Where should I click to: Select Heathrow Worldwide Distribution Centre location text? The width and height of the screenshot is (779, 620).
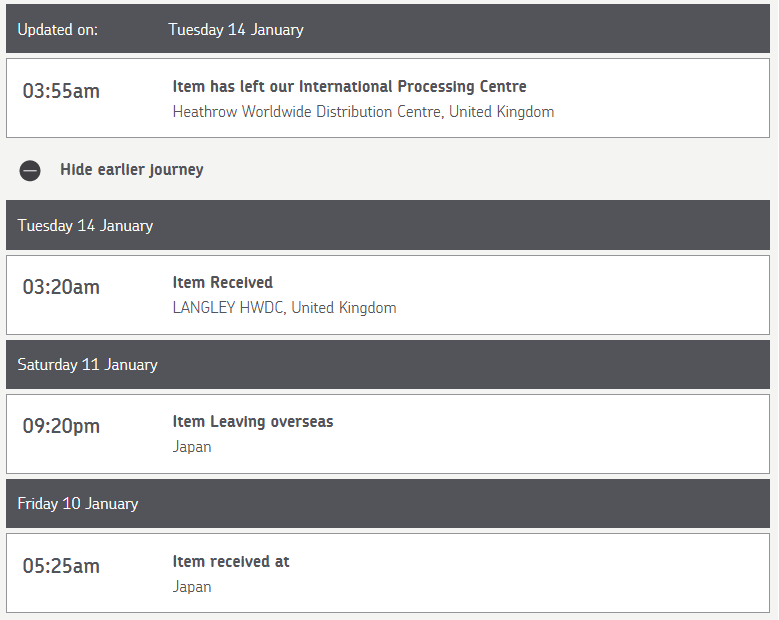363,112
